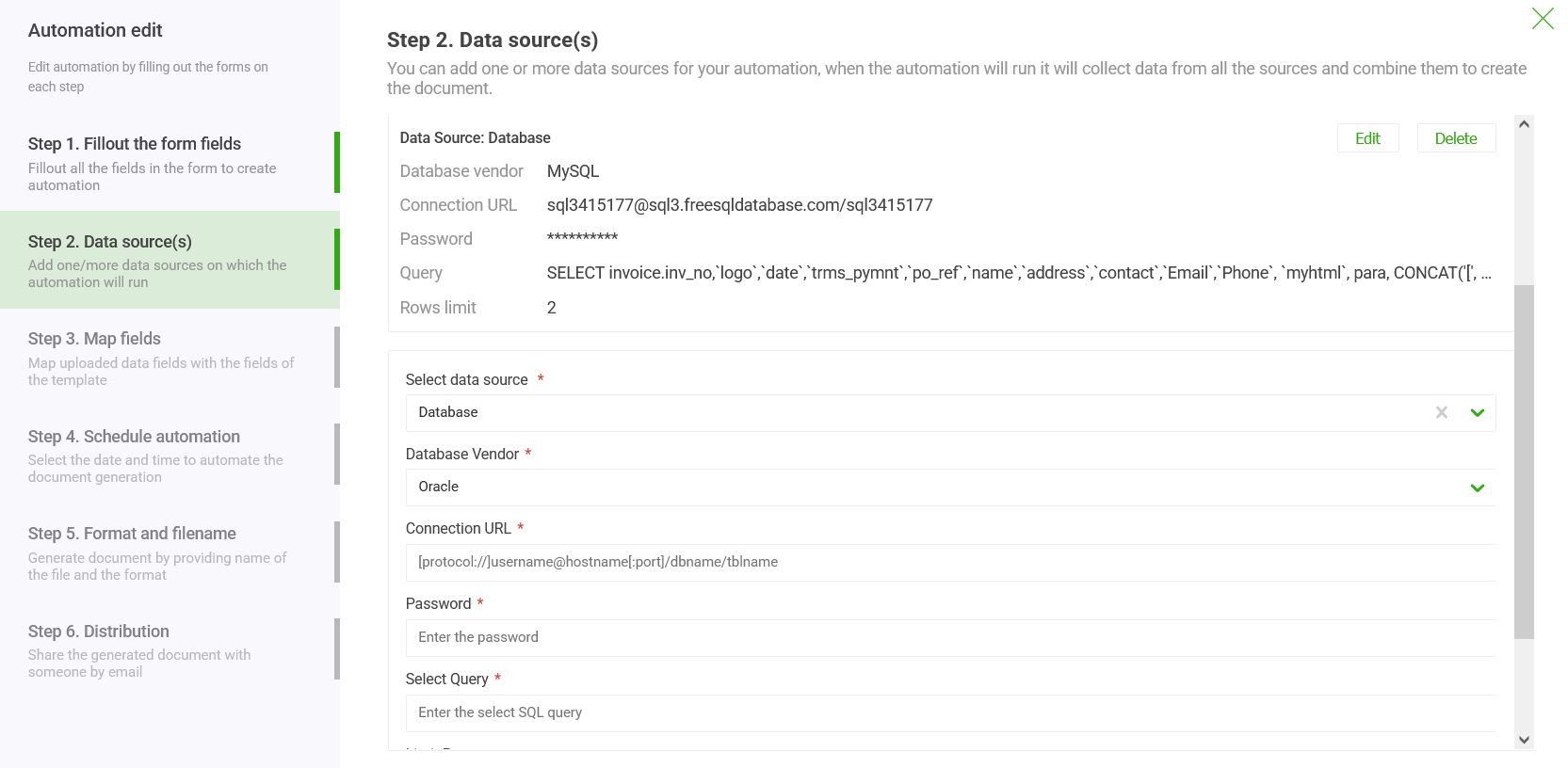Viewport: 1568px width, 768px height.
Task: Click the Connection URL input field
Action: click(x=949, y=562)
